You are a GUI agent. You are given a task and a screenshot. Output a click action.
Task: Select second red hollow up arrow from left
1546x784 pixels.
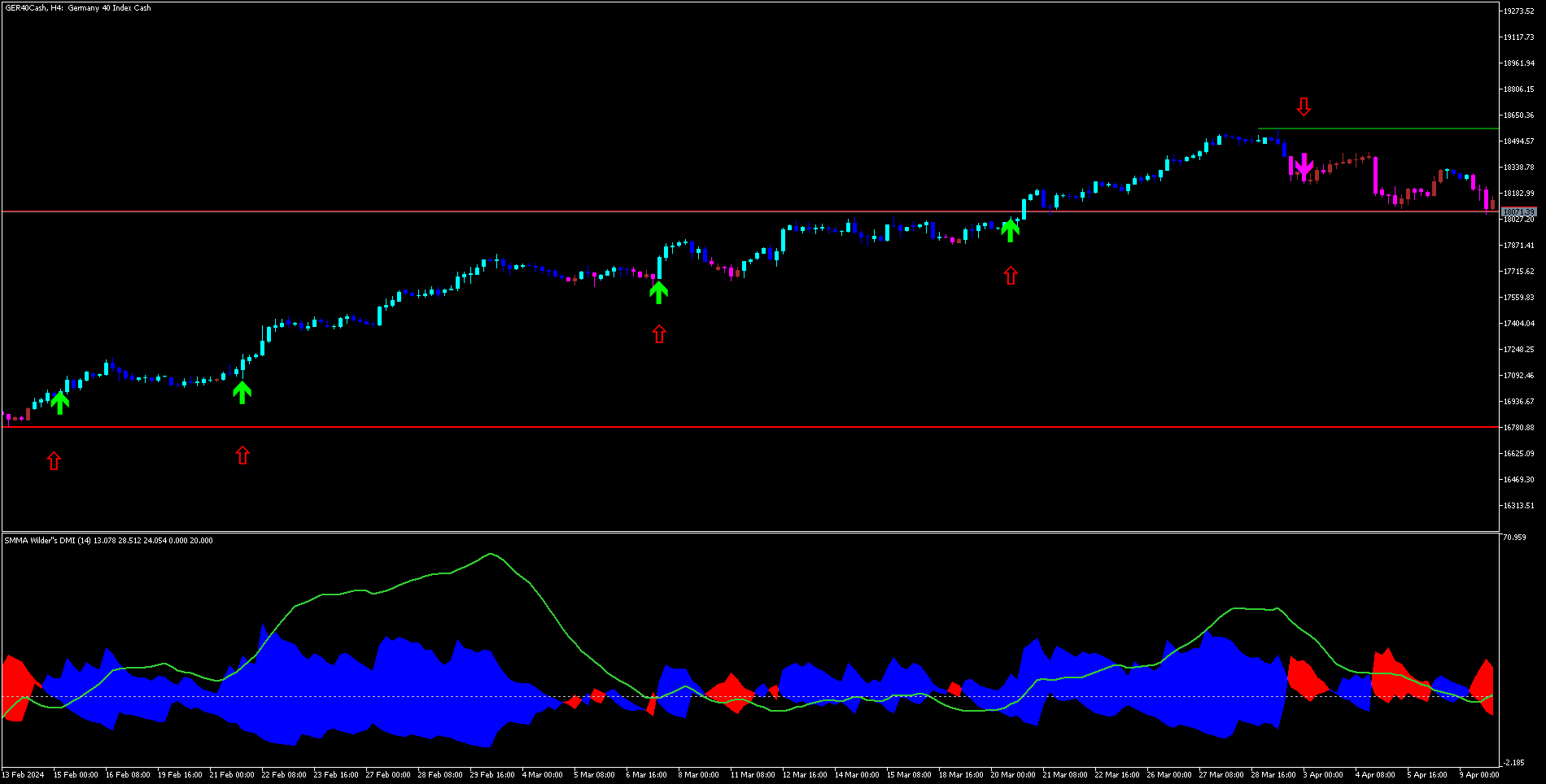pos(242,455)
